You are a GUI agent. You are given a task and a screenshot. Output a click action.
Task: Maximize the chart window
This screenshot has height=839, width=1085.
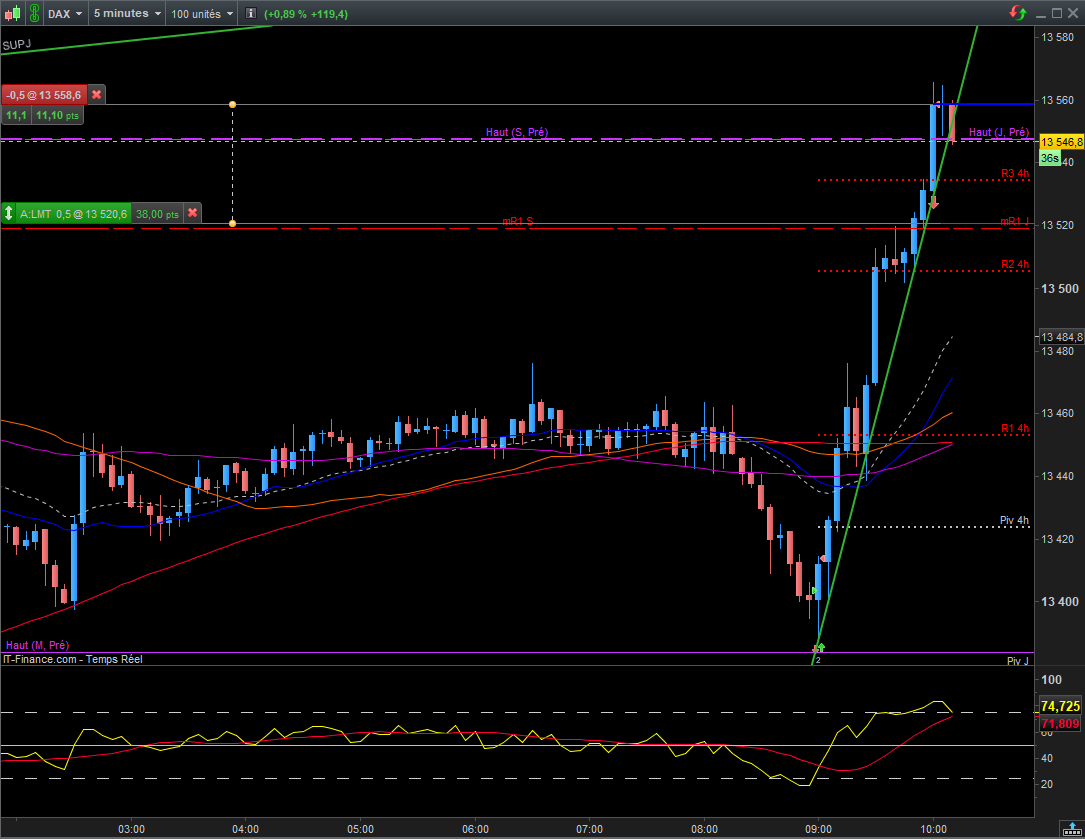coord(1055,13)
